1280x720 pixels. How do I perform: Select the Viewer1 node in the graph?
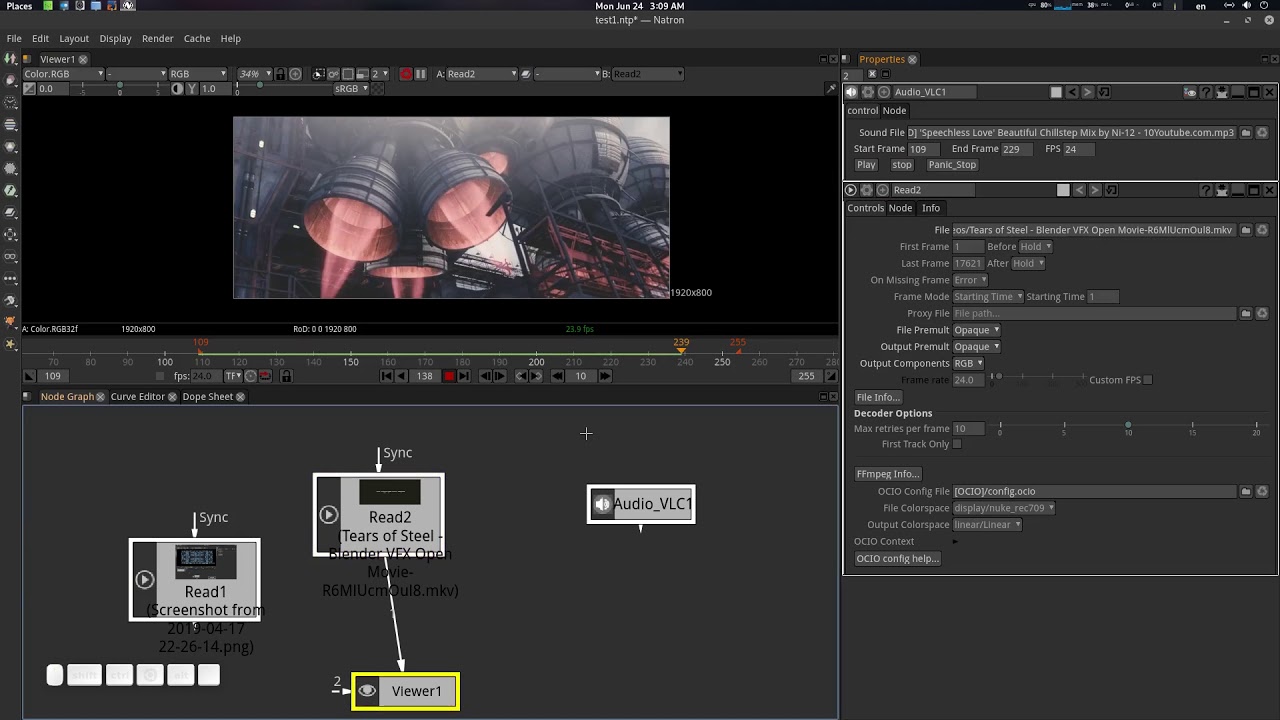pos(405,691)
